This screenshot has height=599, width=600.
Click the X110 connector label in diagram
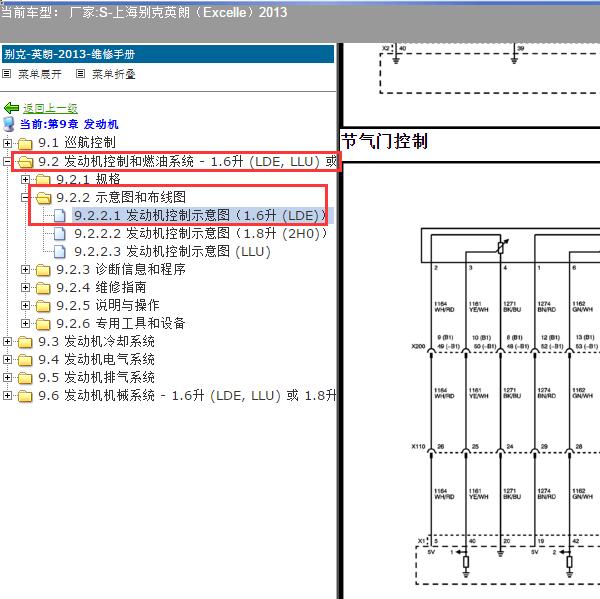click(418, 446)
